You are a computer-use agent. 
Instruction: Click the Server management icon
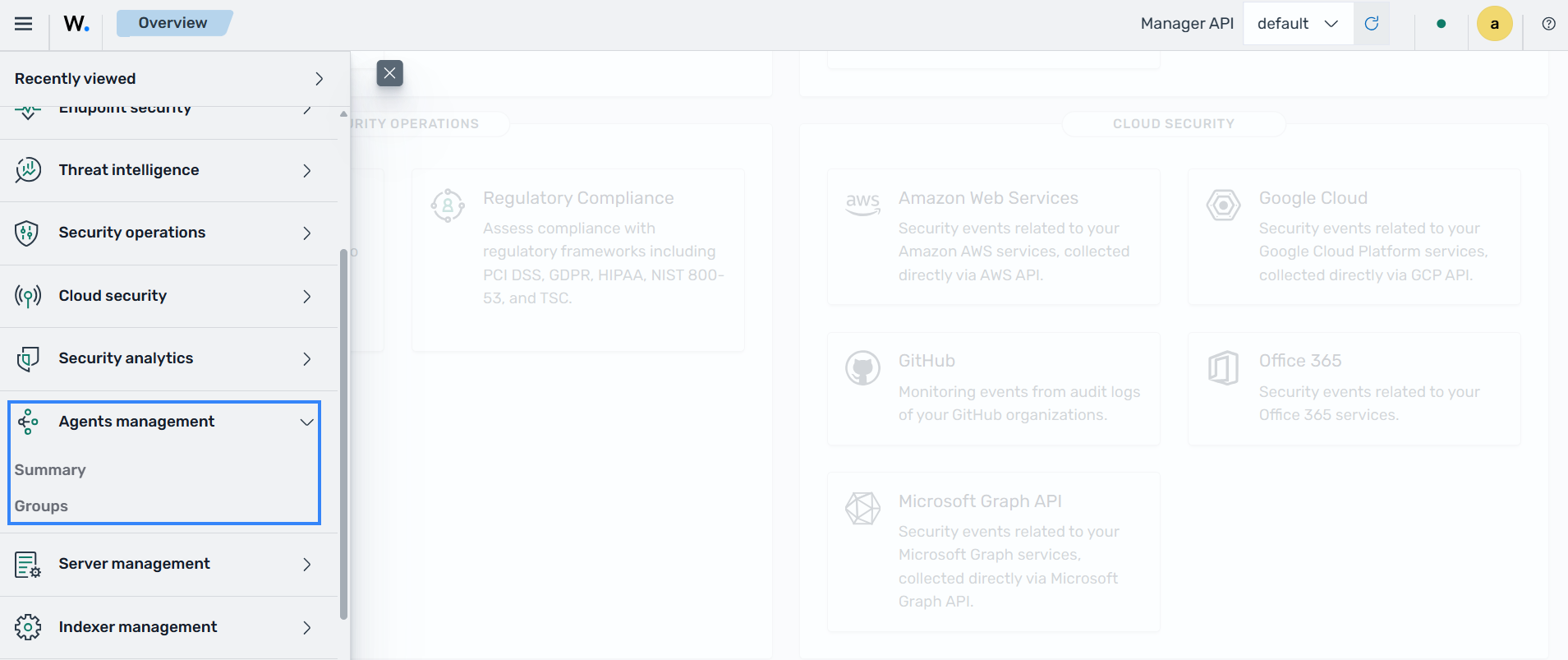[28, 565]
